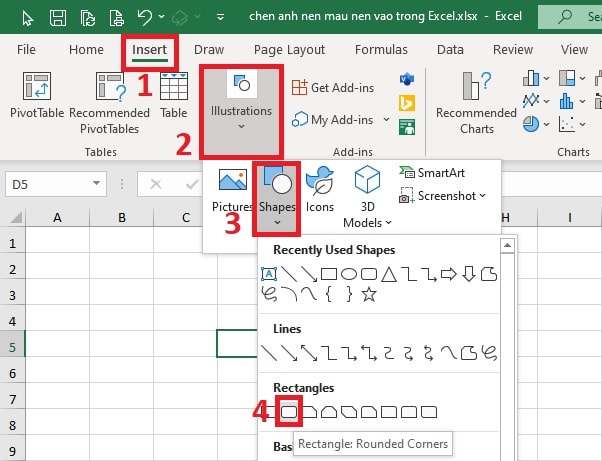602x461 pixels.
Task: Click Pictures in the Illustrations menu
Action: coord(232,191)
